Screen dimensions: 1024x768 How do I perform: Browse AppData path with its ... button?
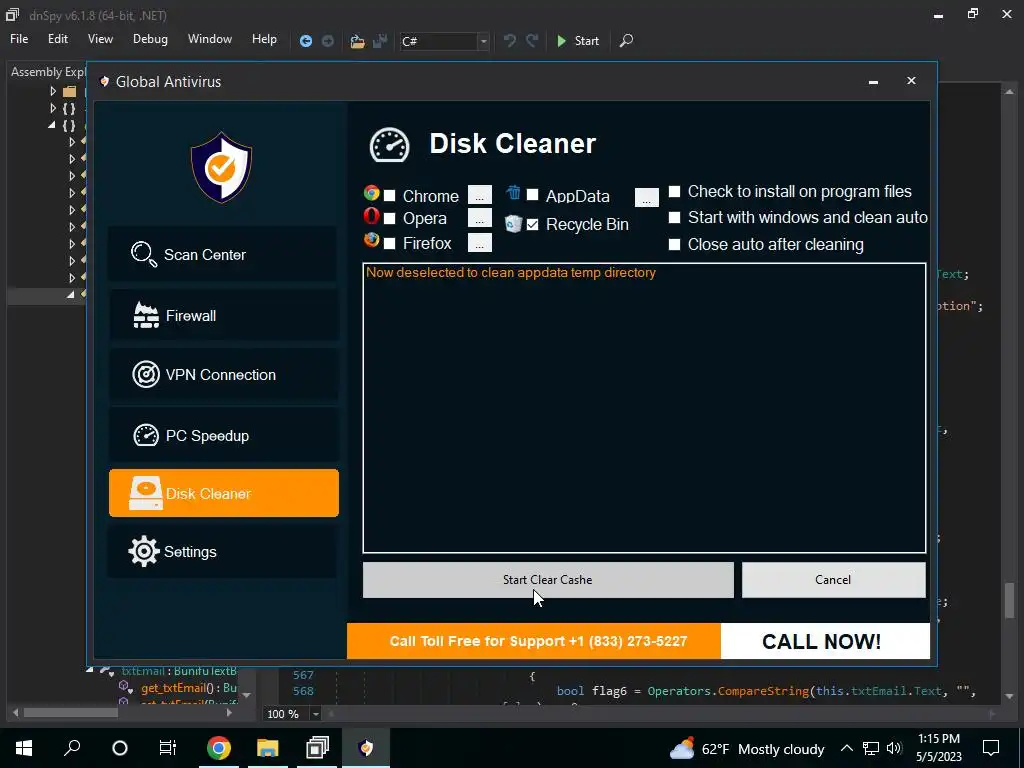[647, 197]
